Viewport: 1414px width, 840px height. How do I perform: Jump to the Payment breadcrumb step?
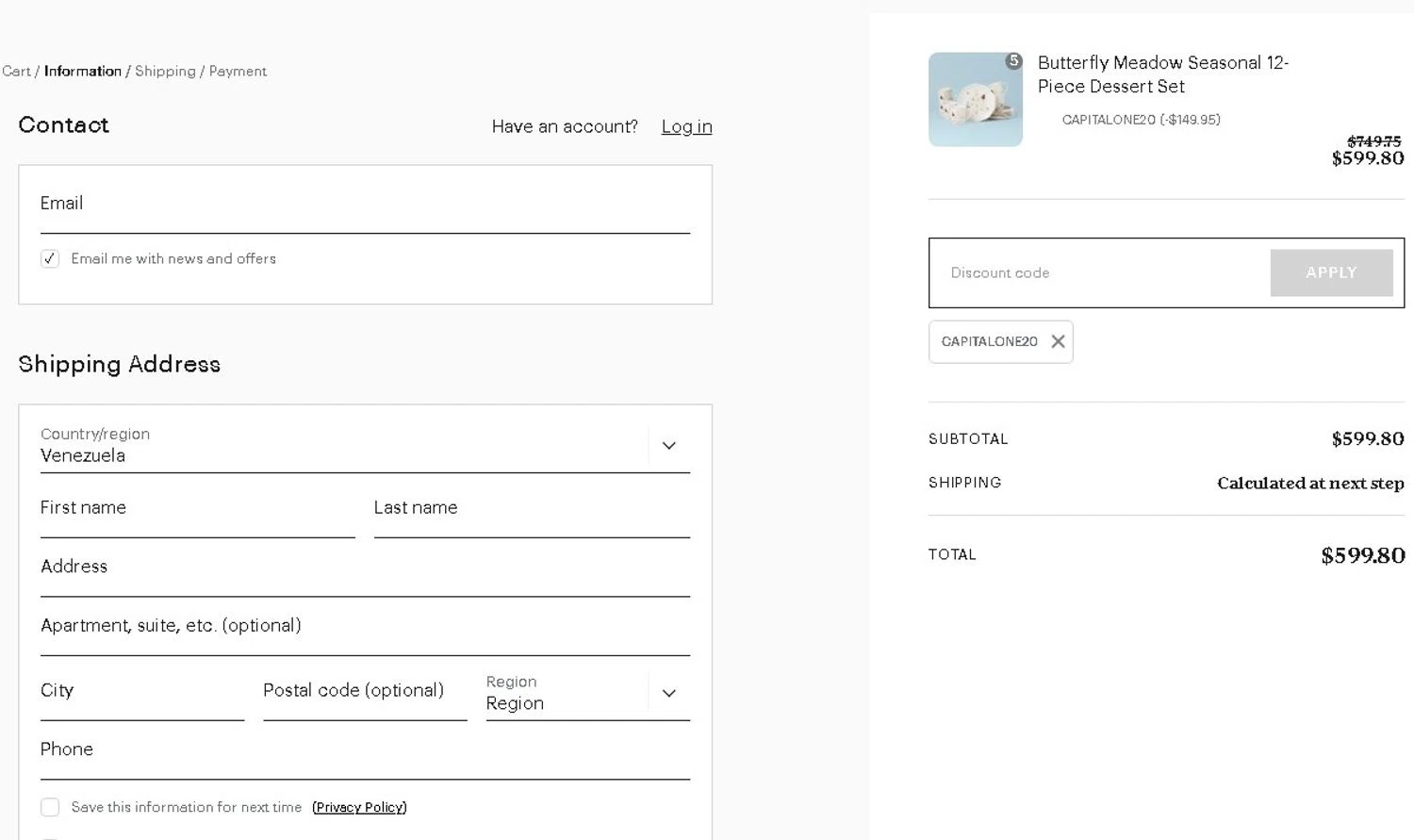pyautogui.click(x=238, y=71)
